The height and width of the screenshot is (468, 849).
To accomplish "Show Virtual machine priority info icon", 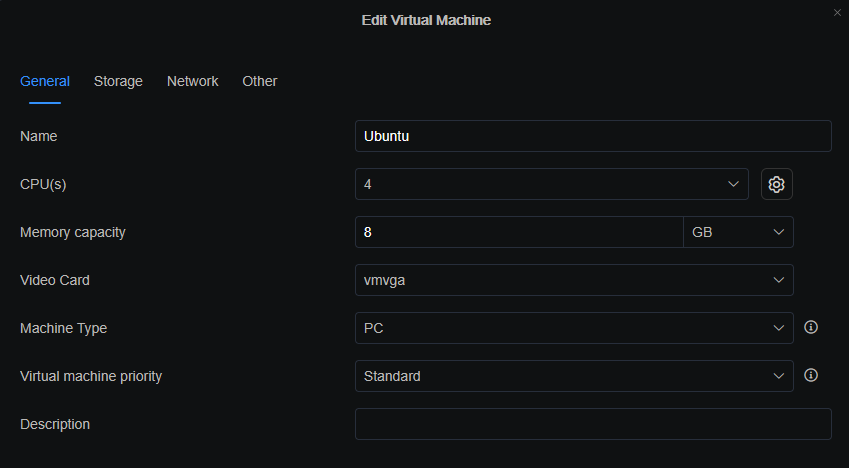I will tap(811, 375).
